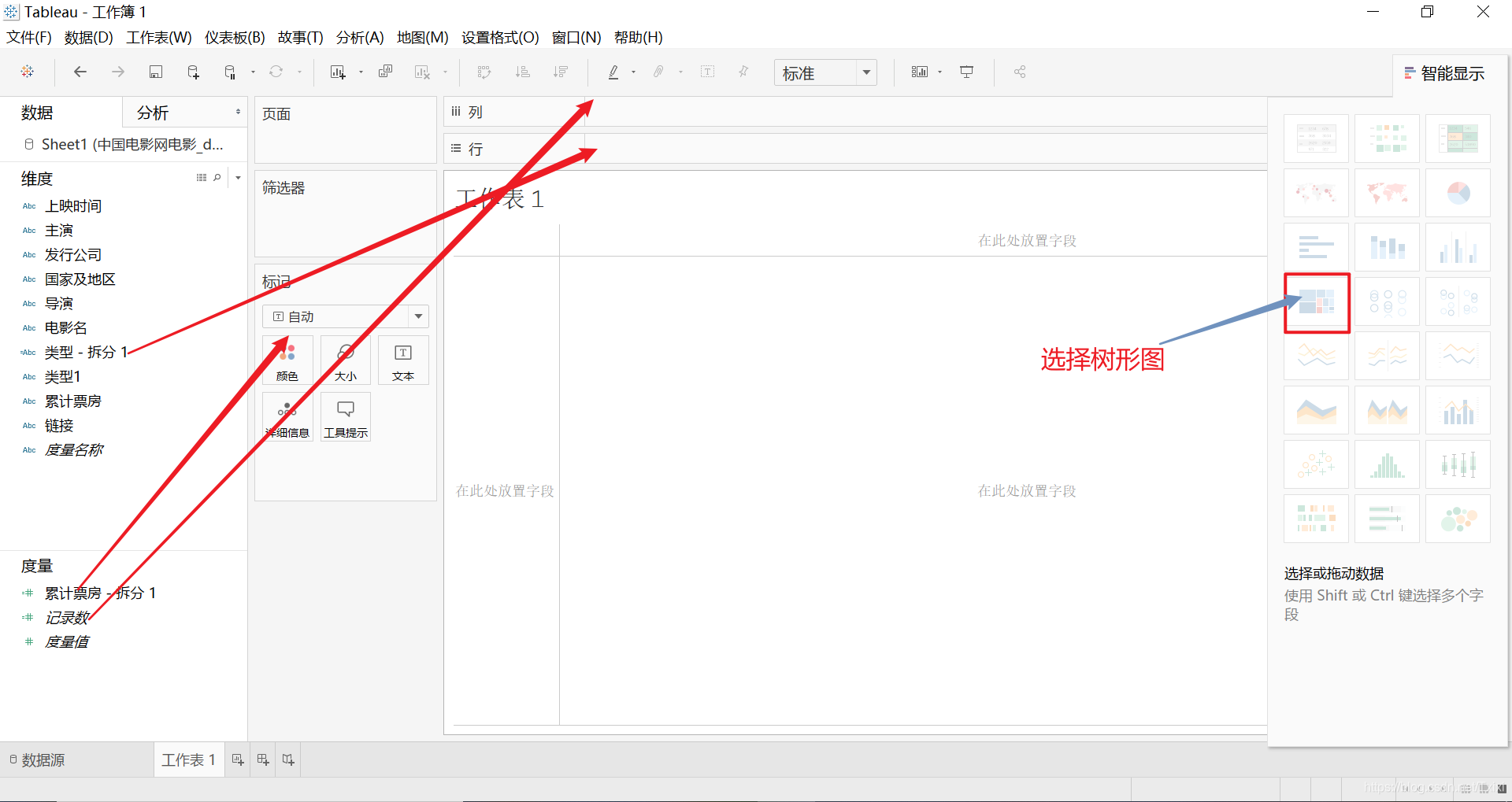Click the show mark labels icon
Viewport: 1512px width, 802px height.
point(708,72)
